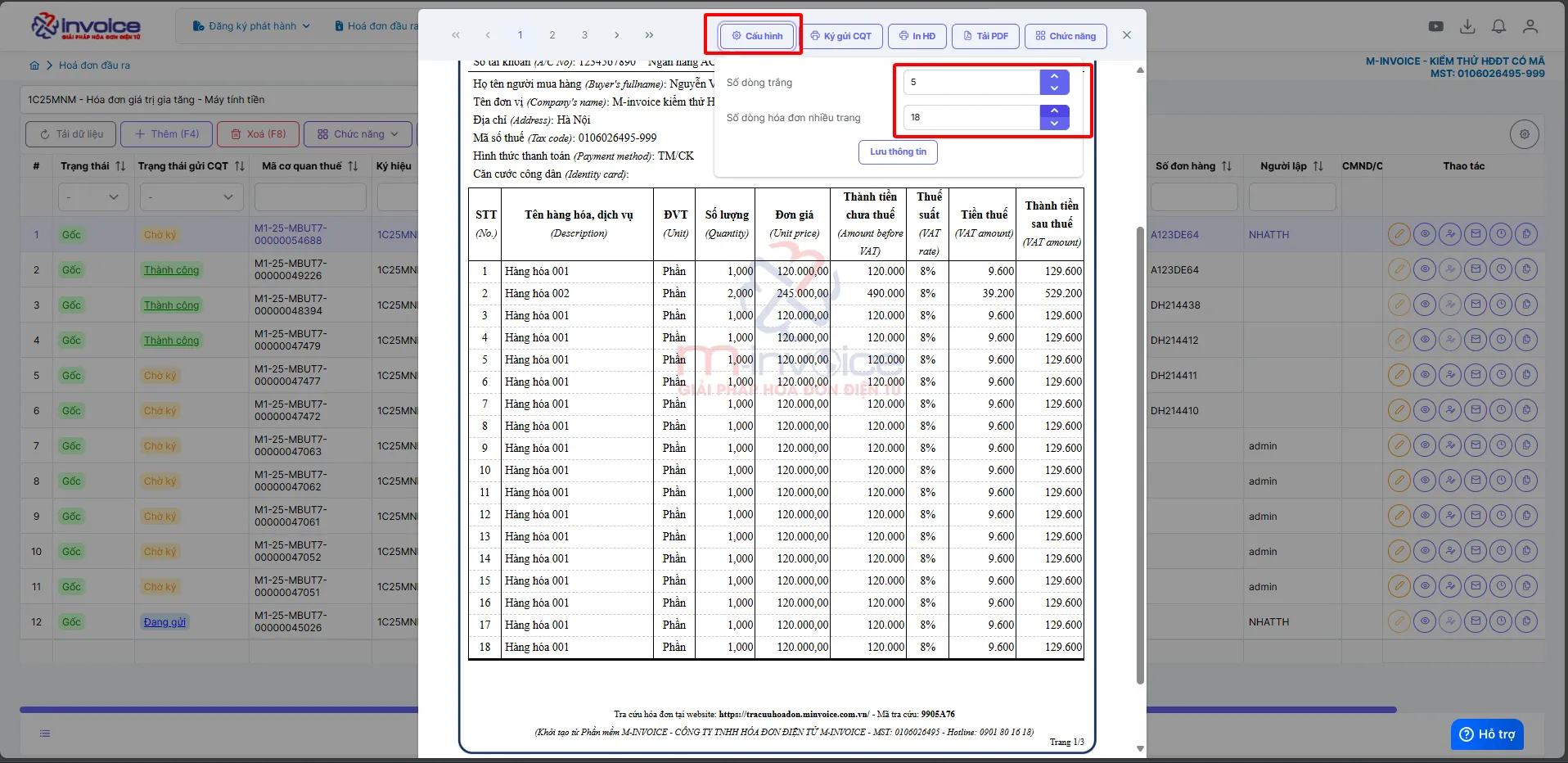Click the invoice preview vertical scrollbar
This screenshot has width=1568, height=763.
pos(1140,454)
